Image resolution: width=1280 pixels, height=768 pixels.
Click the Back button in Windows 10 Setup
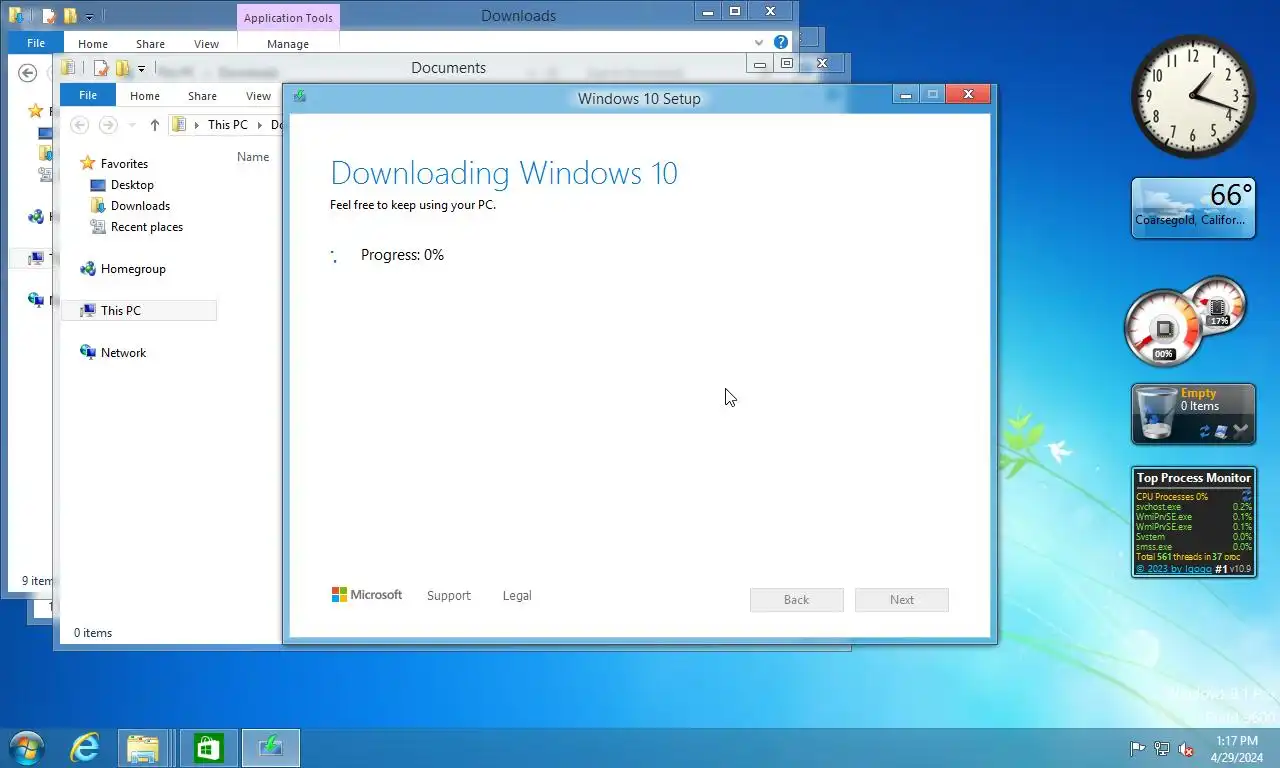(797, 600)
